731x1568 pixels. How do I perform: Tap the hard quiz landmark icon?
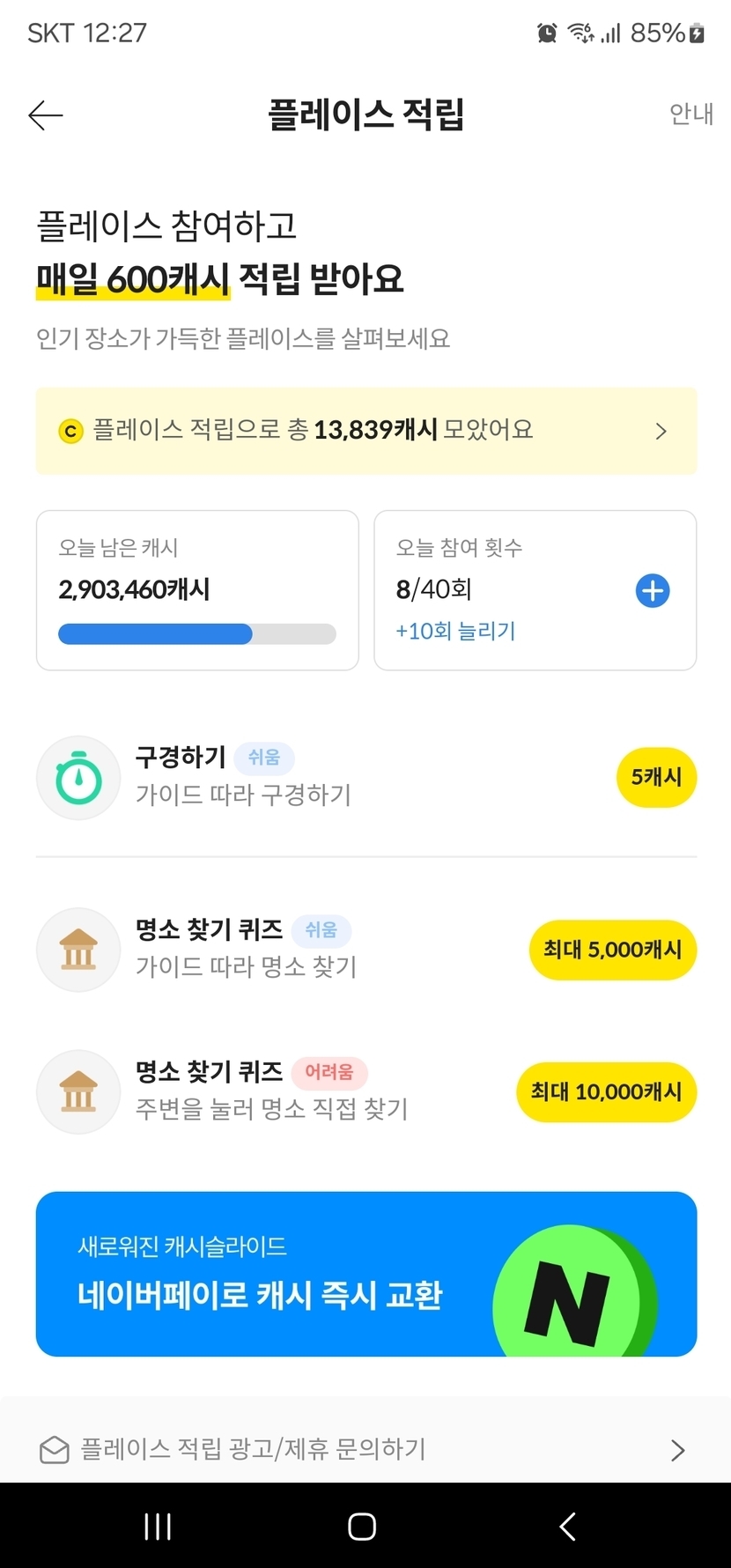click(78, 1091)
